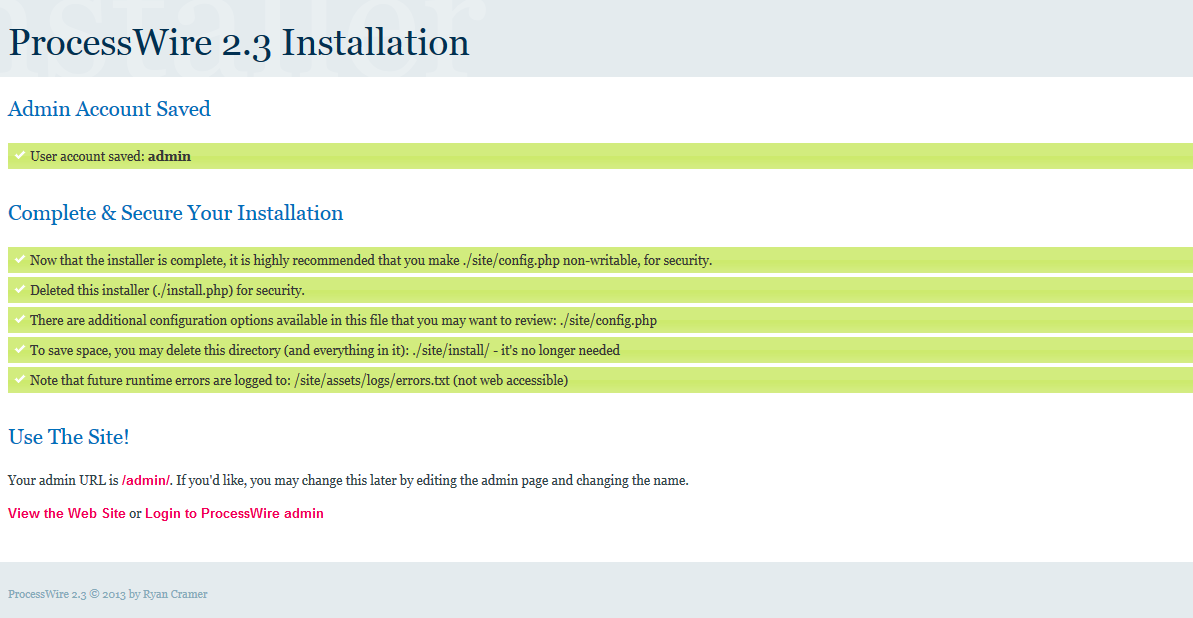
Task: Click the ProcessWire 2.3 Installation title
Action: click(x=239, y=43)
